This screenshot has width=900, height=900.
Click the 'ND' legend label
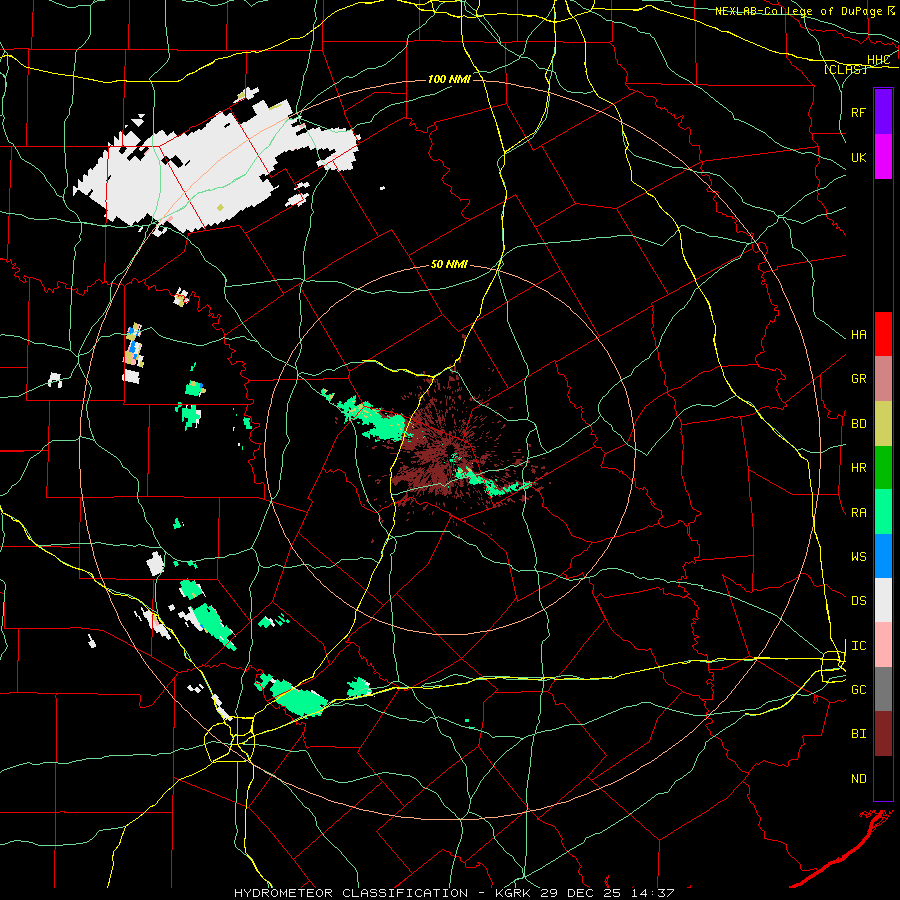(859, 778)
